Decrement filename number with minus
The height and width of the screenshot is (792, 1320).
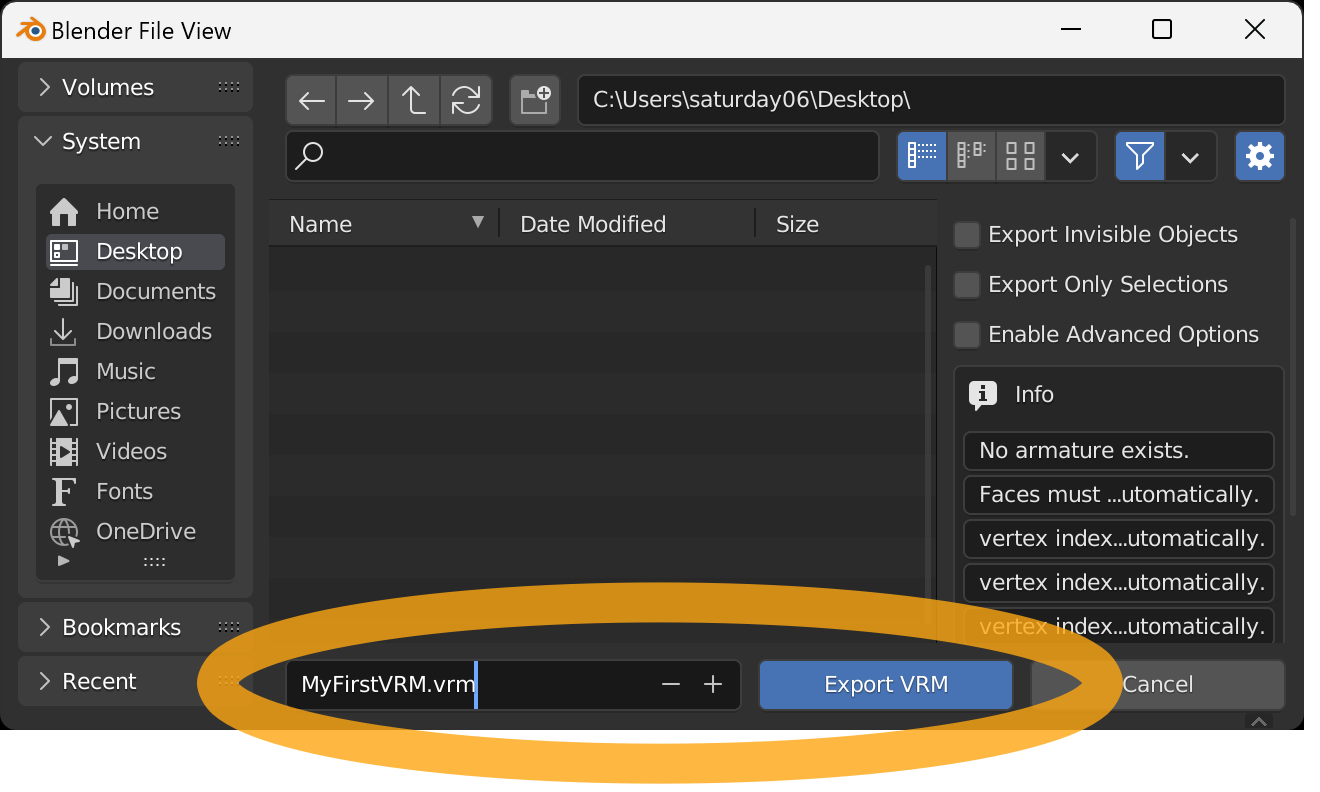coord(671,685)
